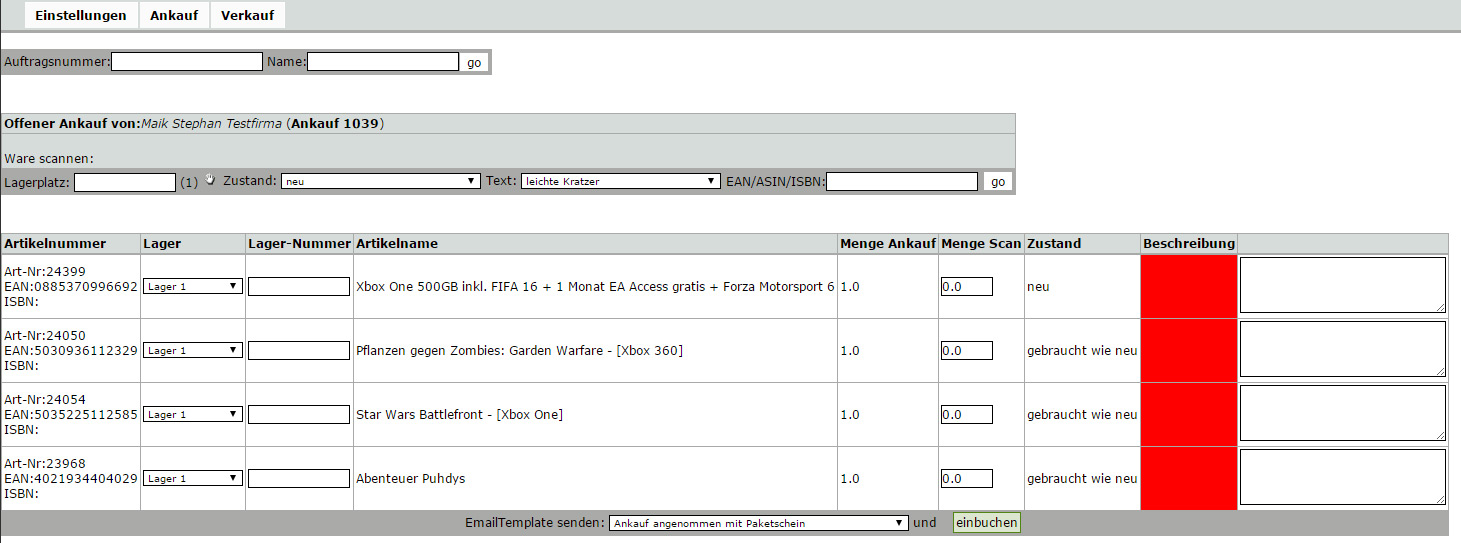The height and width of the screenshot is (543, 1461).
Task: Click red Beschreibung cell in Art-Nr 24399 row
Action: pyautogui.click(x=1189, y=287)
